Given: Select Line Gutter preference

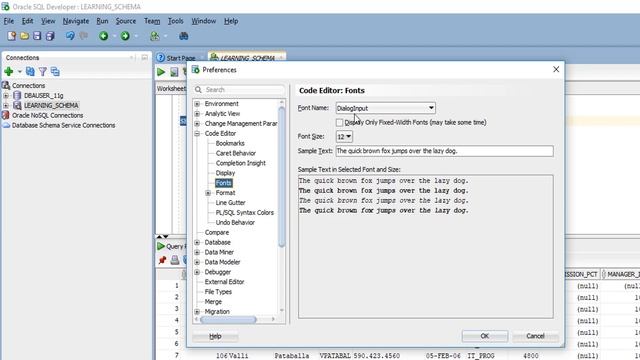Looking at the screenshot, I should pyautogui.click(x=231, y=202).
